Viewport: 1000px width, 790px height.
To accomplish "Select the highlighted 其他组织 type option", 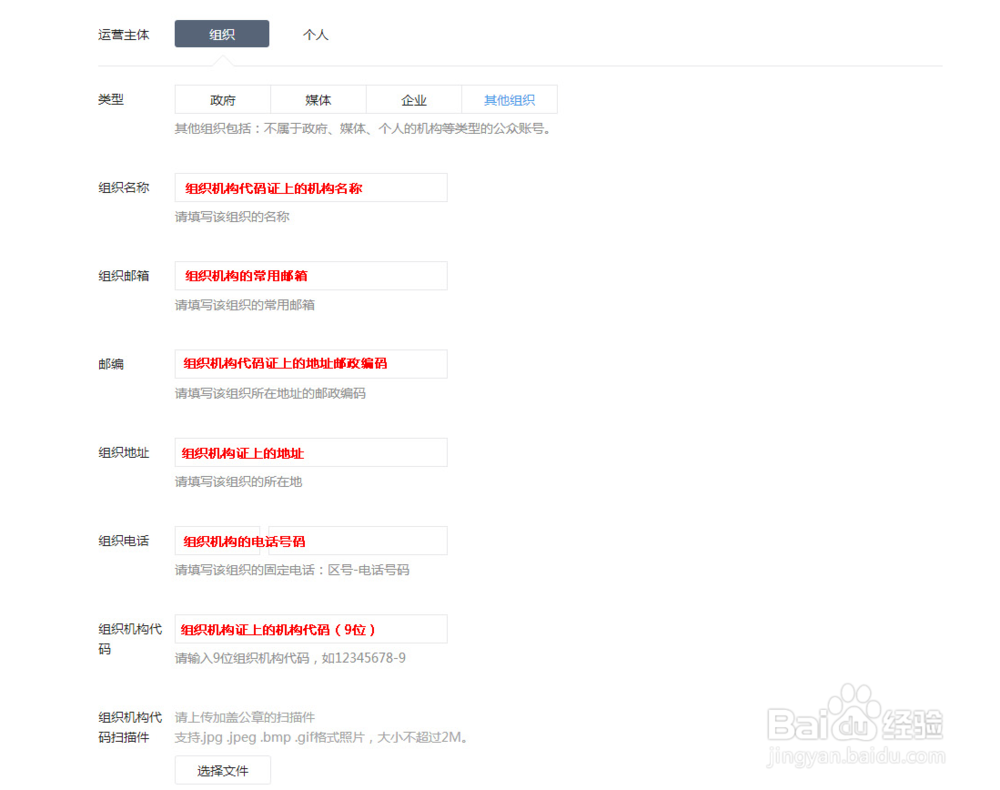I will point(509,99).
